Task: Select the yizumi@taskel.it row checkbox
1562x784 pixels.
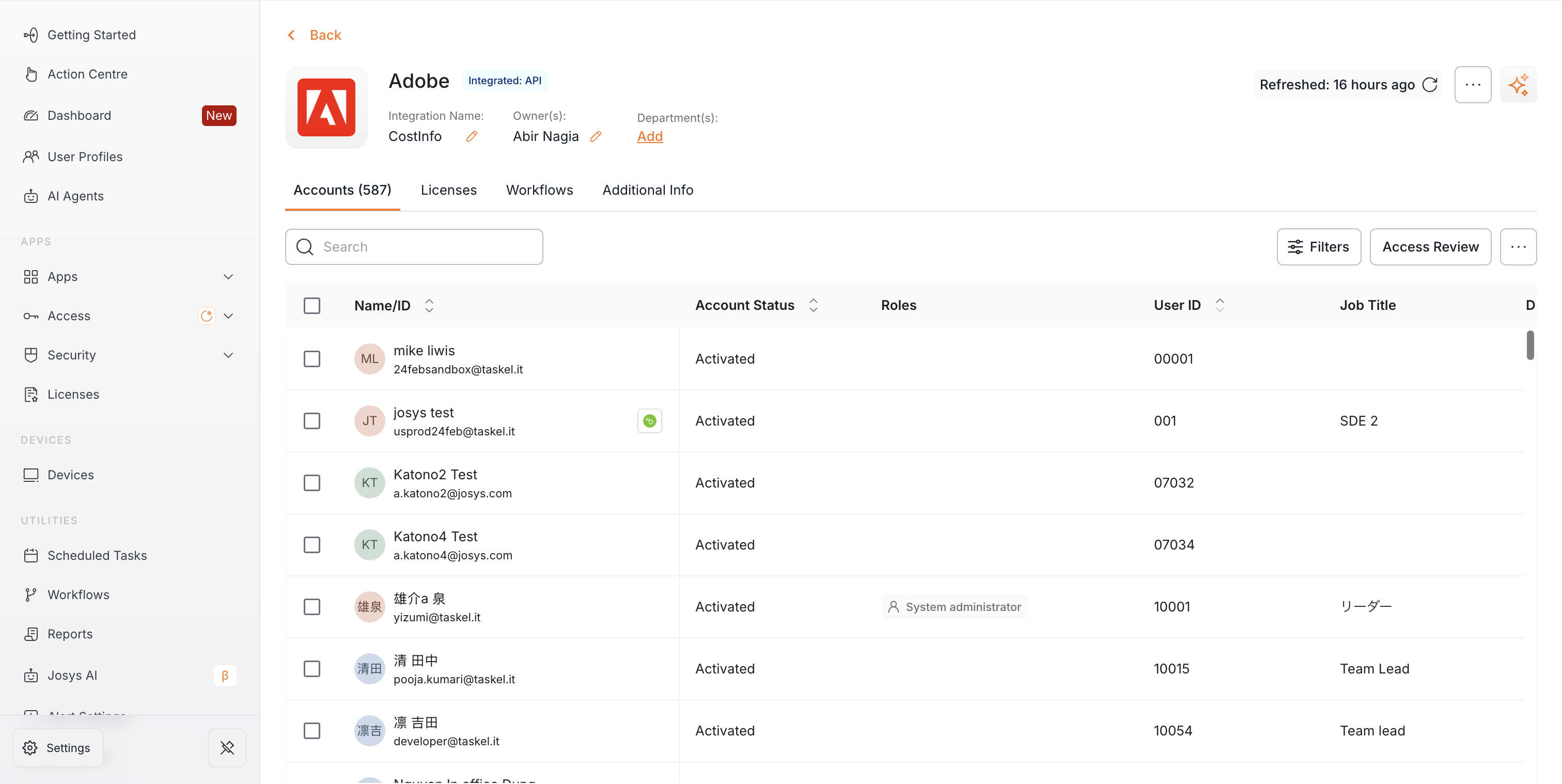Action: [x=311, y=607]
